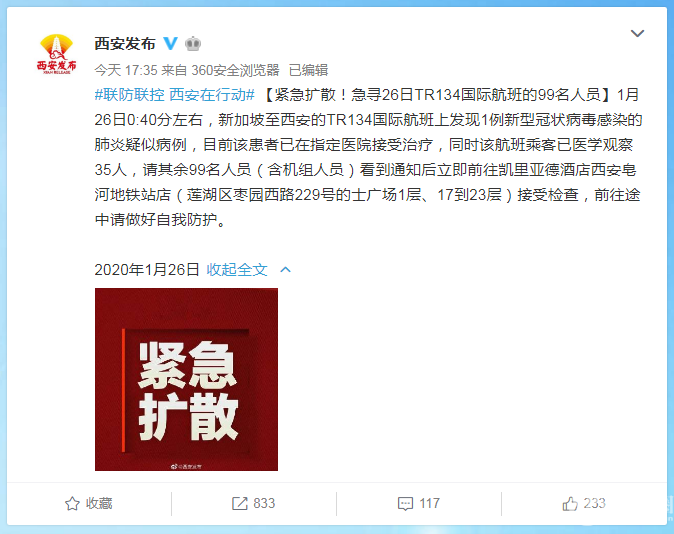Click the upward caret beside 收起全文
This screenshot has height=534, width=674.
285,270
